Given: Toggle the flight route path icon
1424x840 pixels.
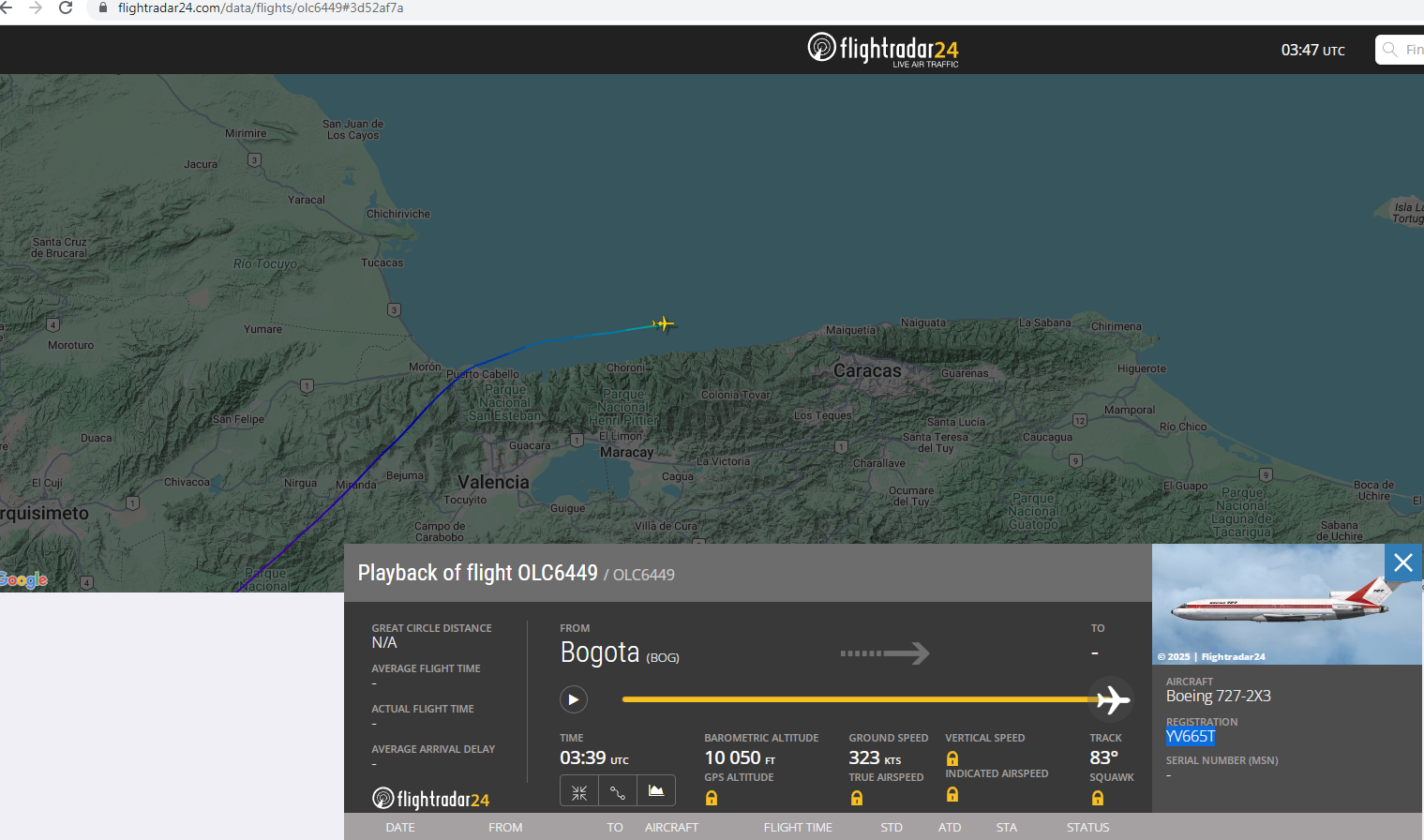Looking at the screenshot, I should pyautogui.click(x=618, y=791).
